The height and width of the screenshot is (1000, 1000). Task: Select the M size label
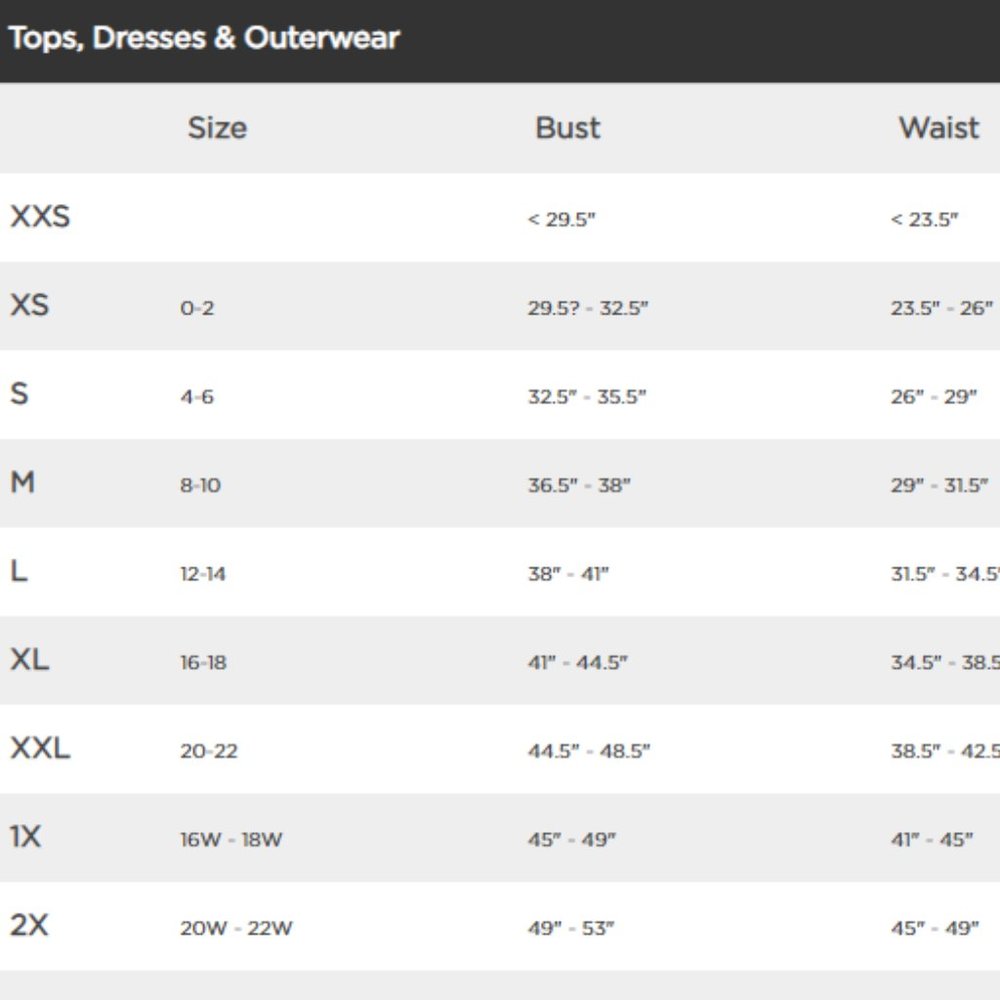[22, 482]
